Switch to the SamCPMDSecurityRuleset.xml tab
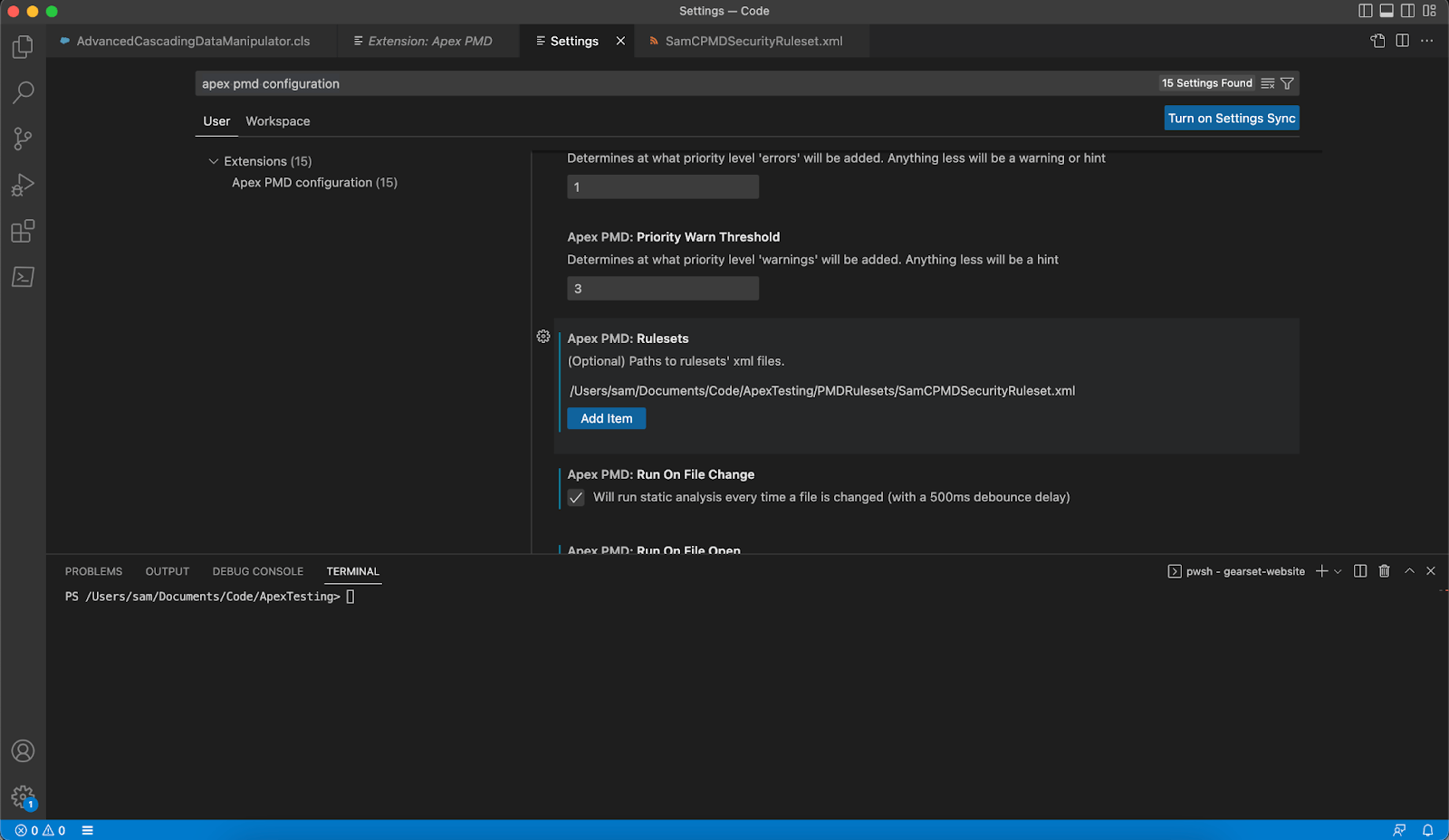The height and width of the screenshot is (840, 1449). pos(752,41)
